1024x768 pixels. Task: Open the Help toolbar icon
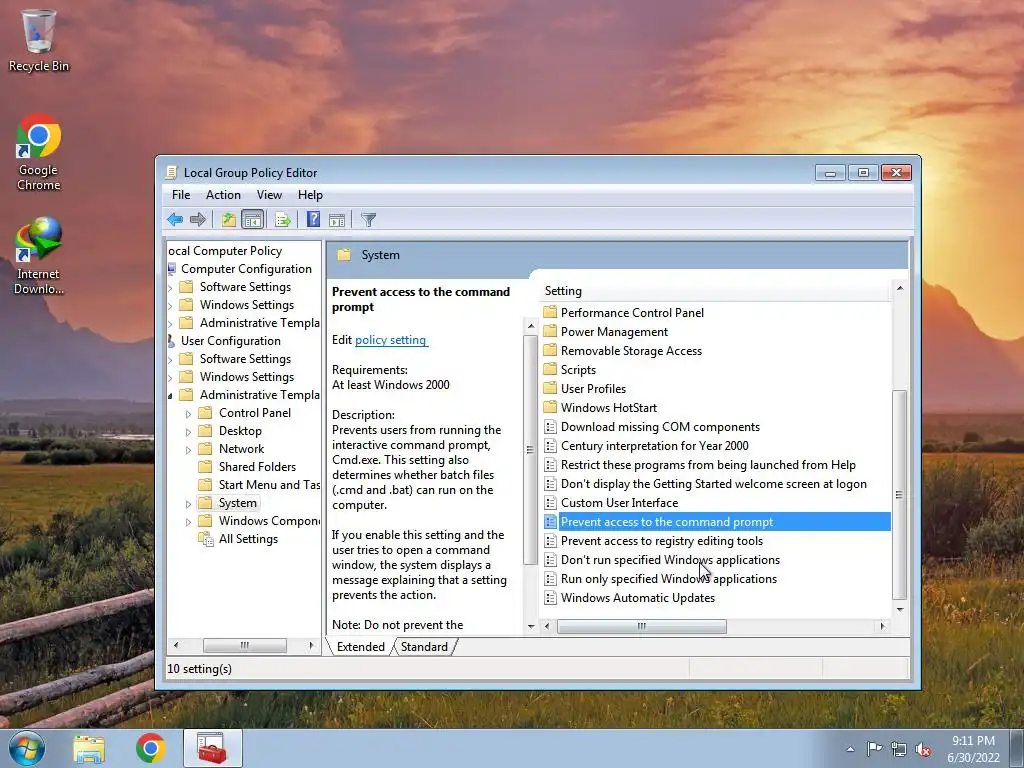tap(313, 220)
